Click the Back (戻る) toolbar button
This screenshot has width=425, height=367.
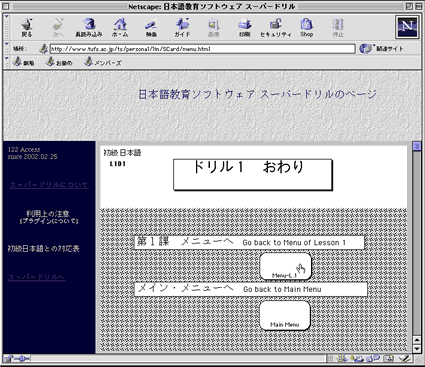click(x=26, y=27)
